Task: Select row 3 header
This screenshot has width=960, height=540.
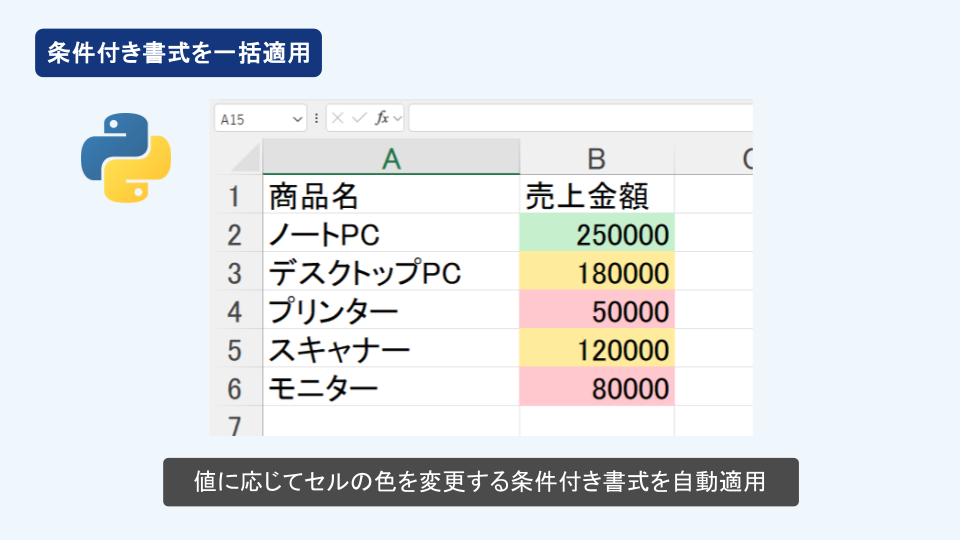Action: (x=236, y=271)
